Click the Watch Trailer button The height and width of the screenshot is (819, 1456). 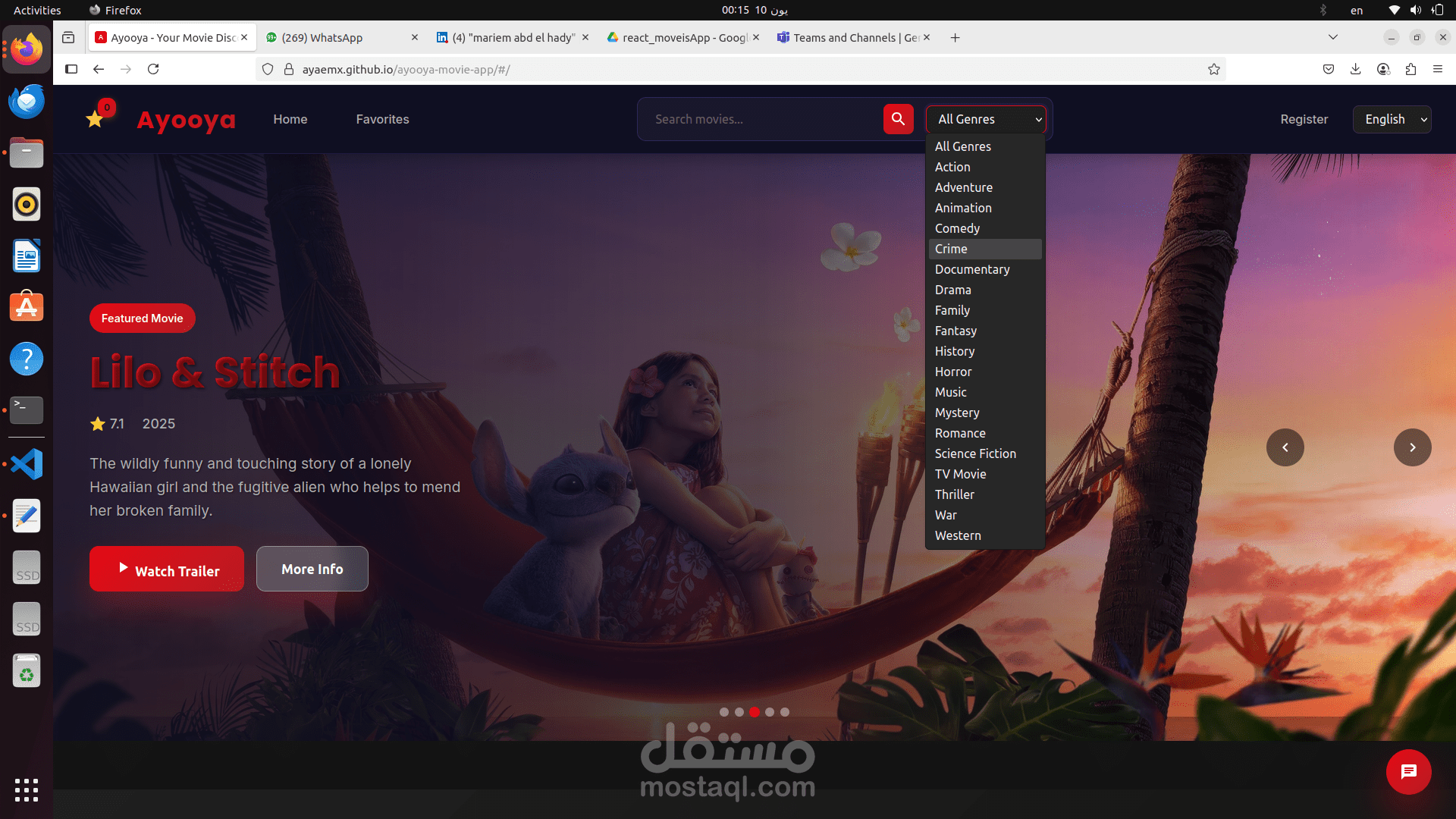pos(167,569)
